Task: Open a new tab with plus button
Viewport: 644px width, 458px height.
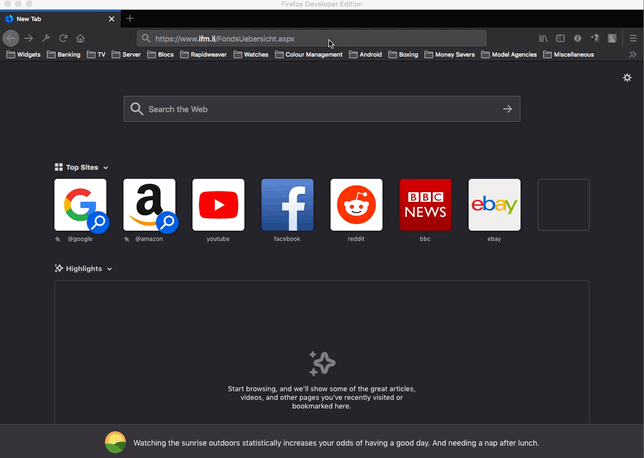Action: click(130, 18)
